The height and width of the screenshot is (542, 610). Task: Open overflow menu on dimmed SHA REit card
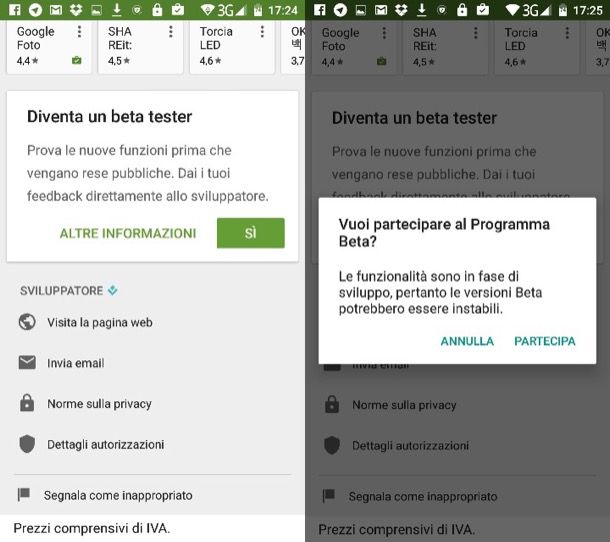[476, 33]
